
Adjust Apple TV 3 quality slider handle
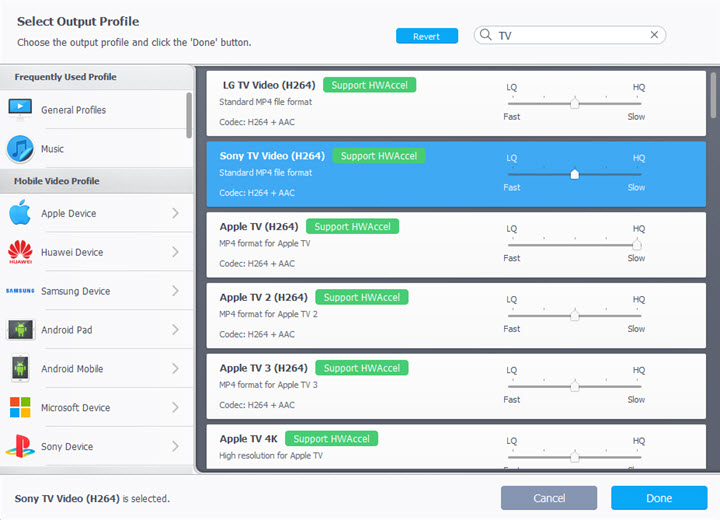(x=574, y=386)
